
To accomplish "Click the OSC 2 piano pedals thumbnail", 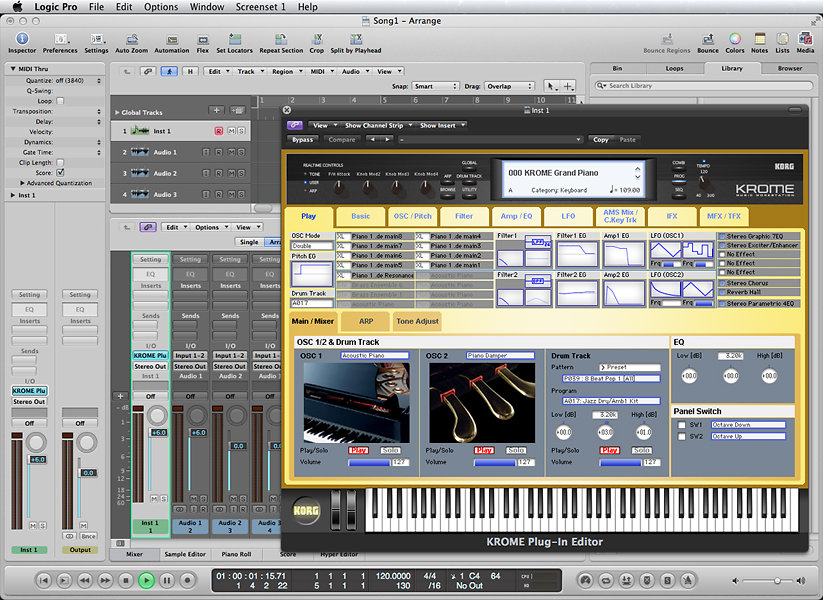I will point(482,403).
